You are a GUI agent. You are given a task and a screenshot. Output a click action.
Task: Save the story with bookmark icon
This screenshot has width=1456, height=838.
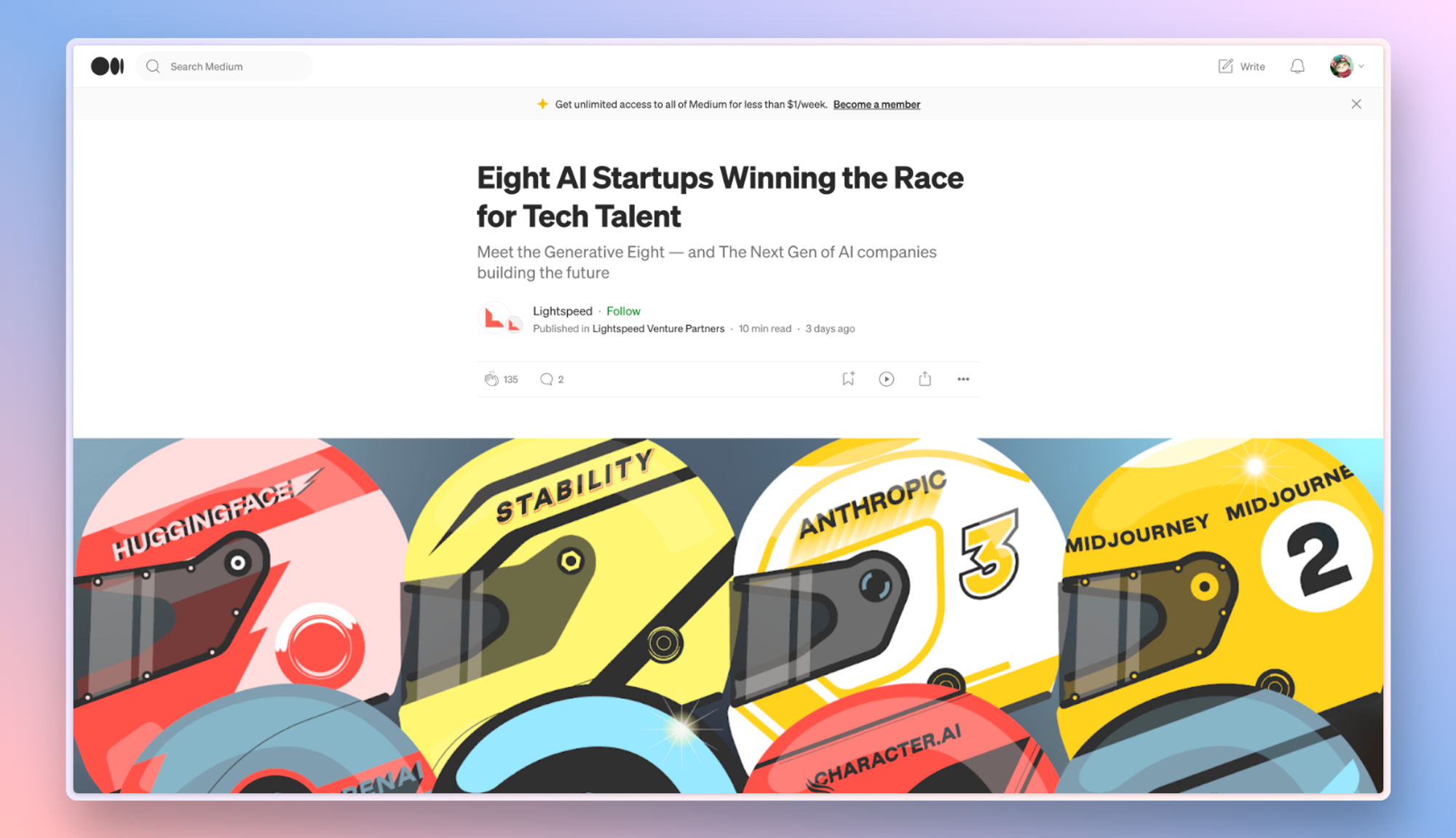click(848, 379)
